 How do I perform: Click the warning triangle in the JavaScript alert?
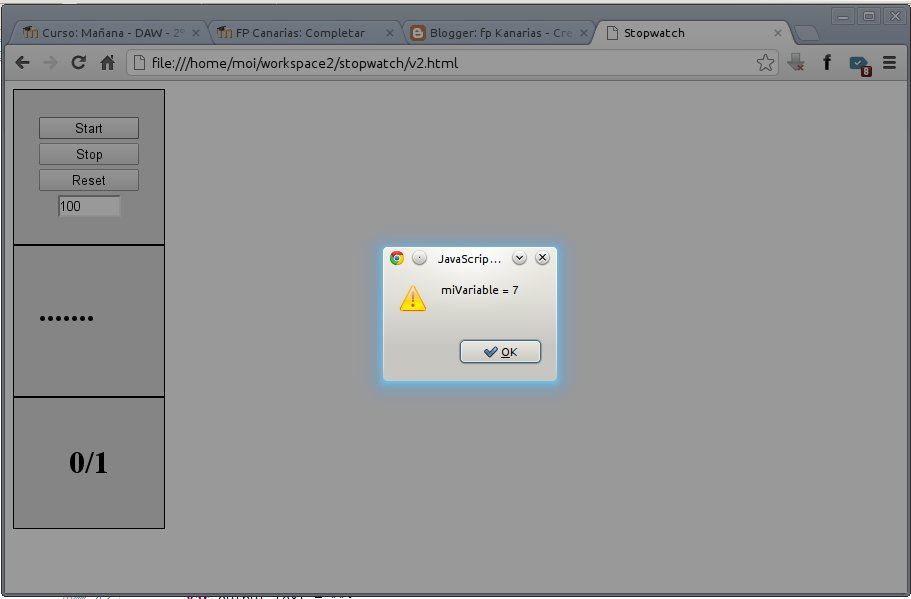[x=412, y=299]
